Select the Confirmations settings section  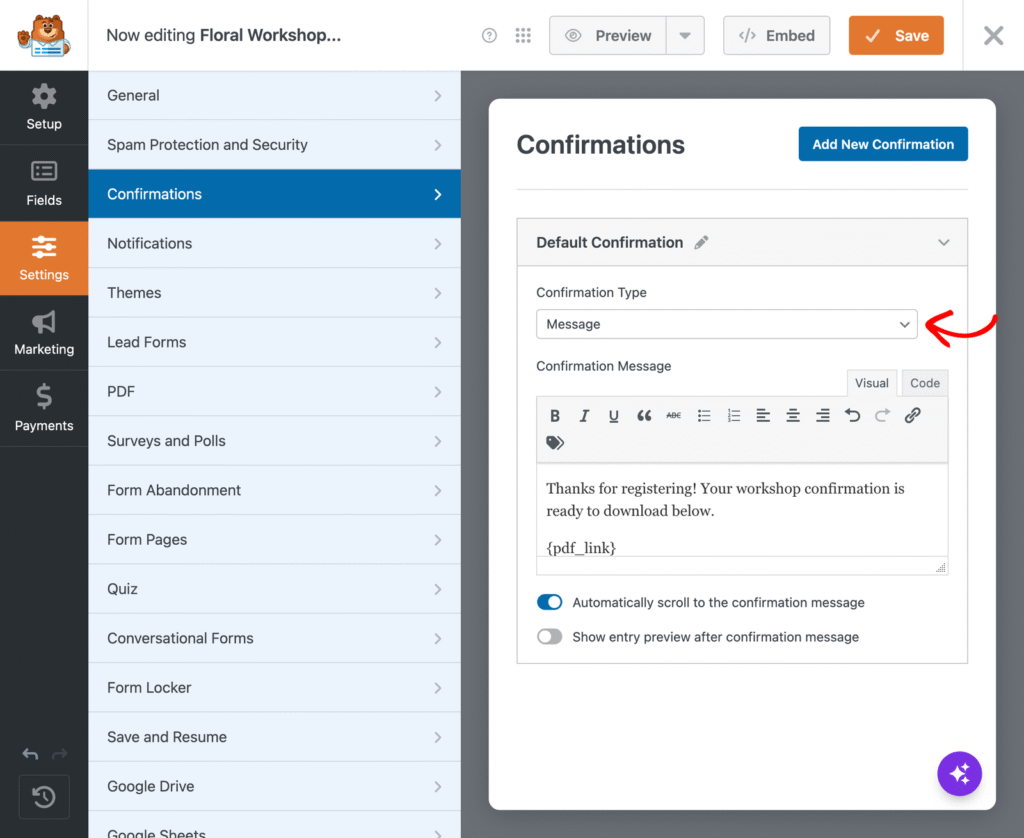tap(274, 194)
